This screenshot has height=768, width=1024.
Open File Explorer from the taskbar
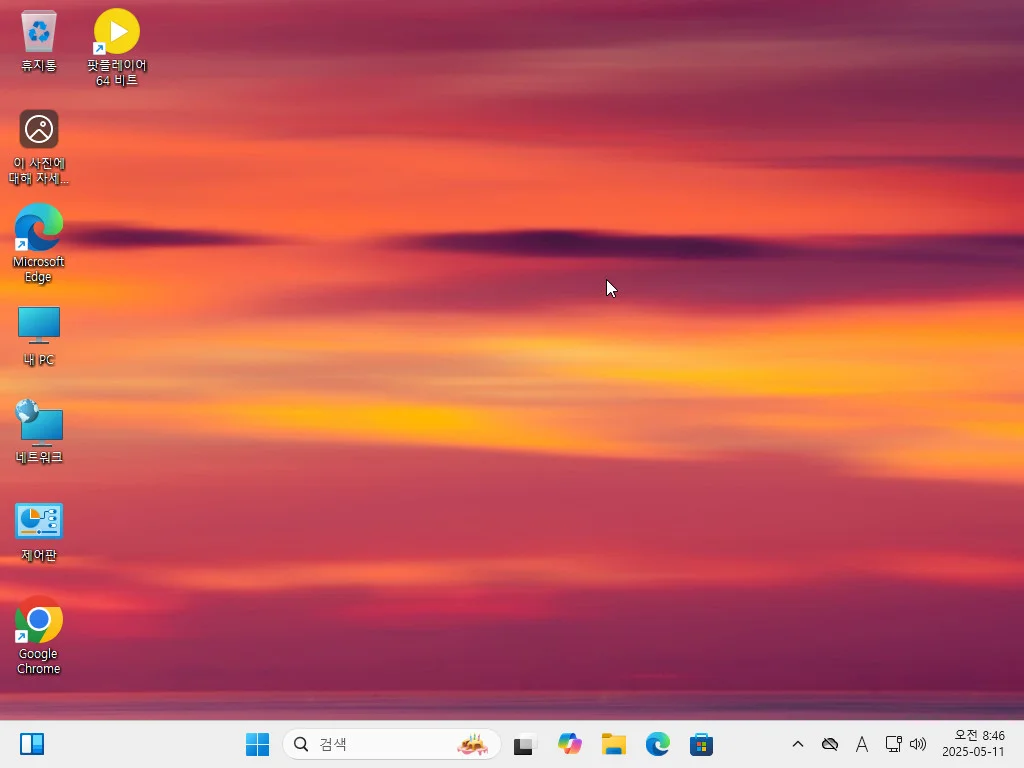click(614, 744)
